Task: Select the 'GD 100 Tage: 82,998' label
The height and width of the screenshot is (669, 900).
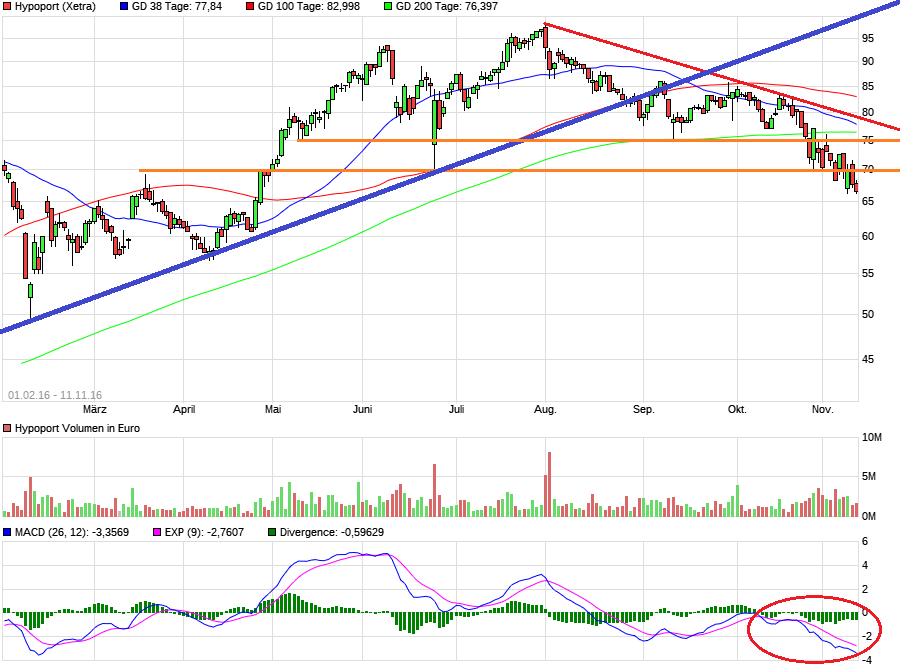Action: [309, 7]
